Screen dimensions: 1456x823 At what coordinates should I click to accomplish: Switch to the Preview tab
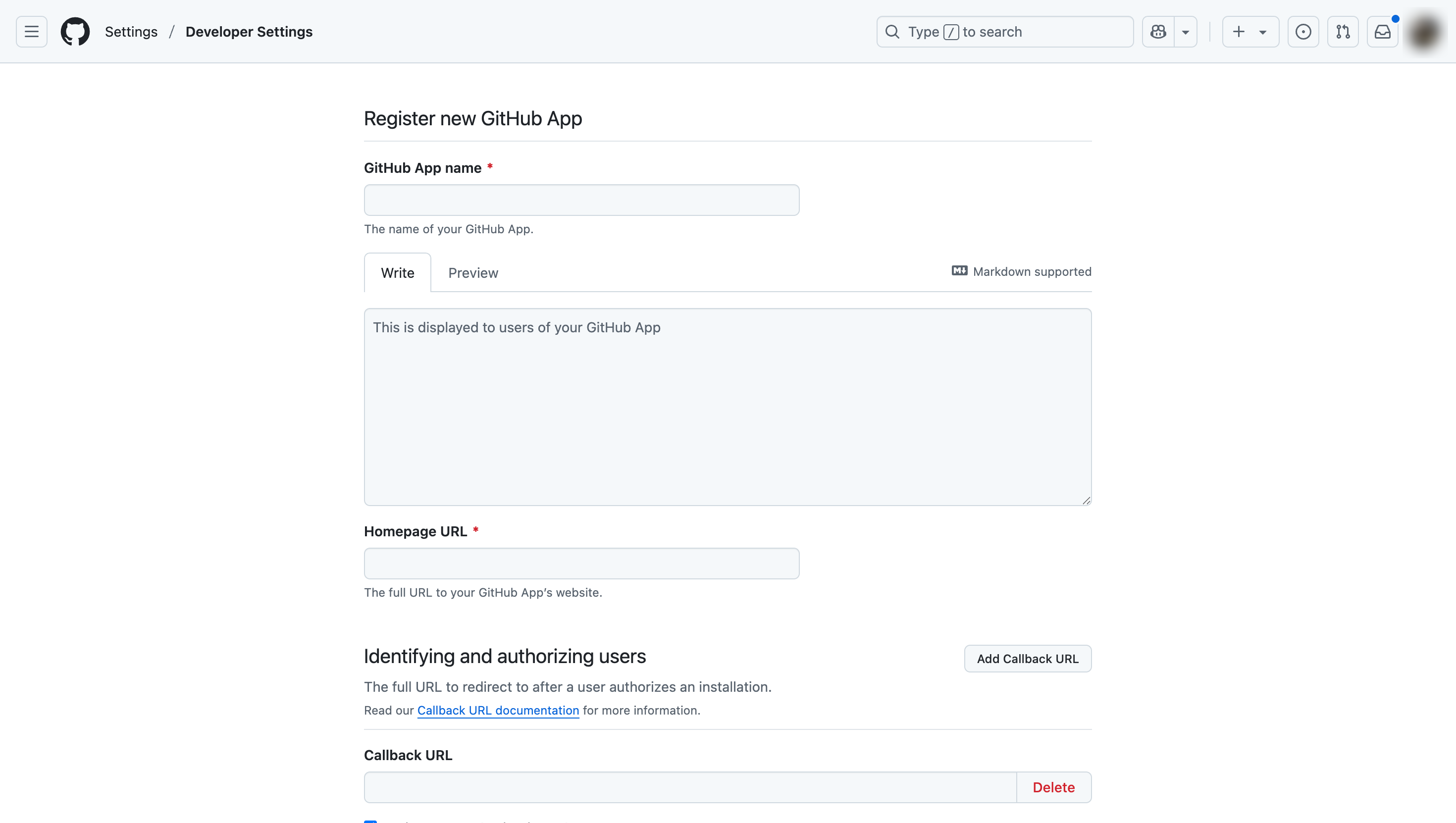pos(473,273)
